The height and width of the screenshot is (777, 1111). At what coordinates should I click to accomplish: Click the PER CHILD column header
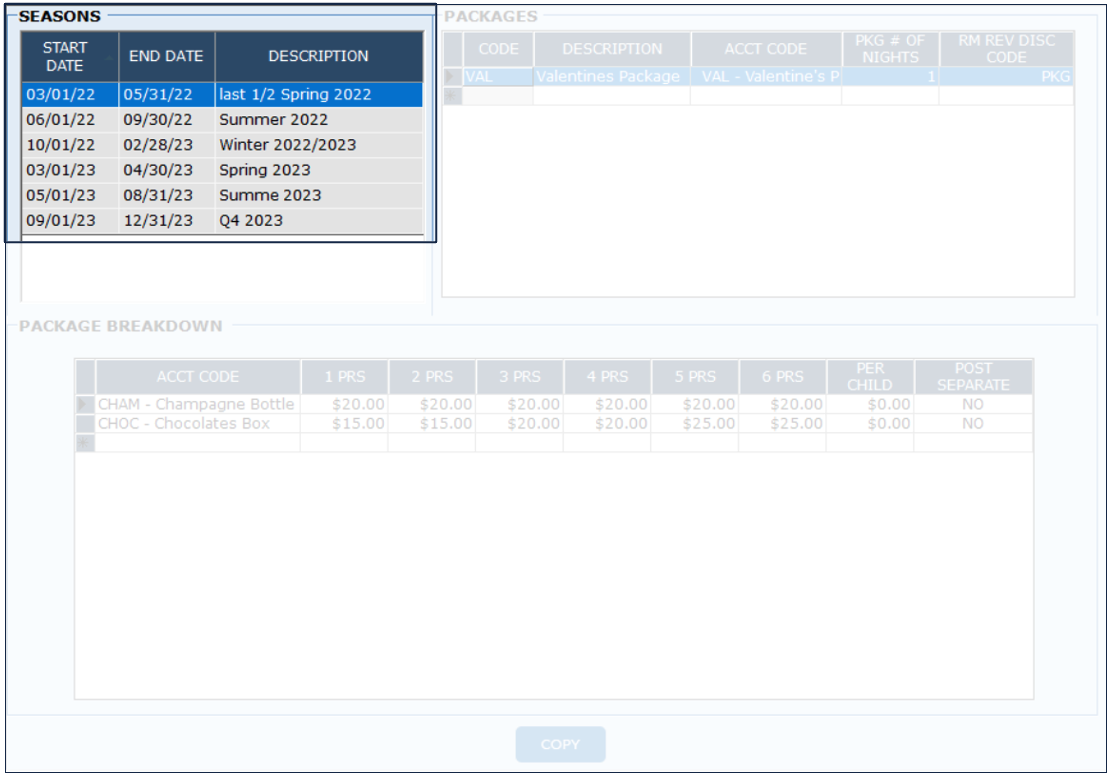(x=869, y=376)
